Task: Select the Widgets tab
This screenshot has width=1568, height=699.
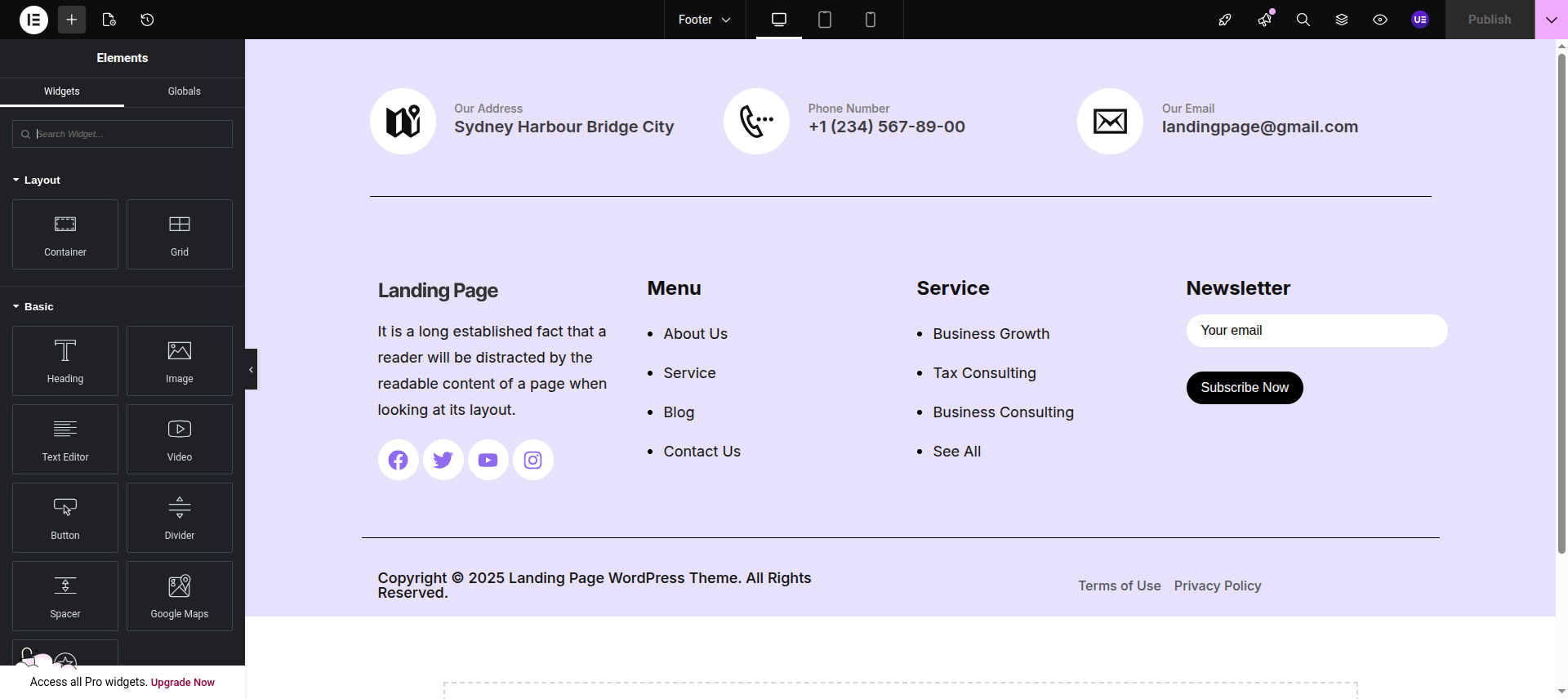Action: [62, 91]
